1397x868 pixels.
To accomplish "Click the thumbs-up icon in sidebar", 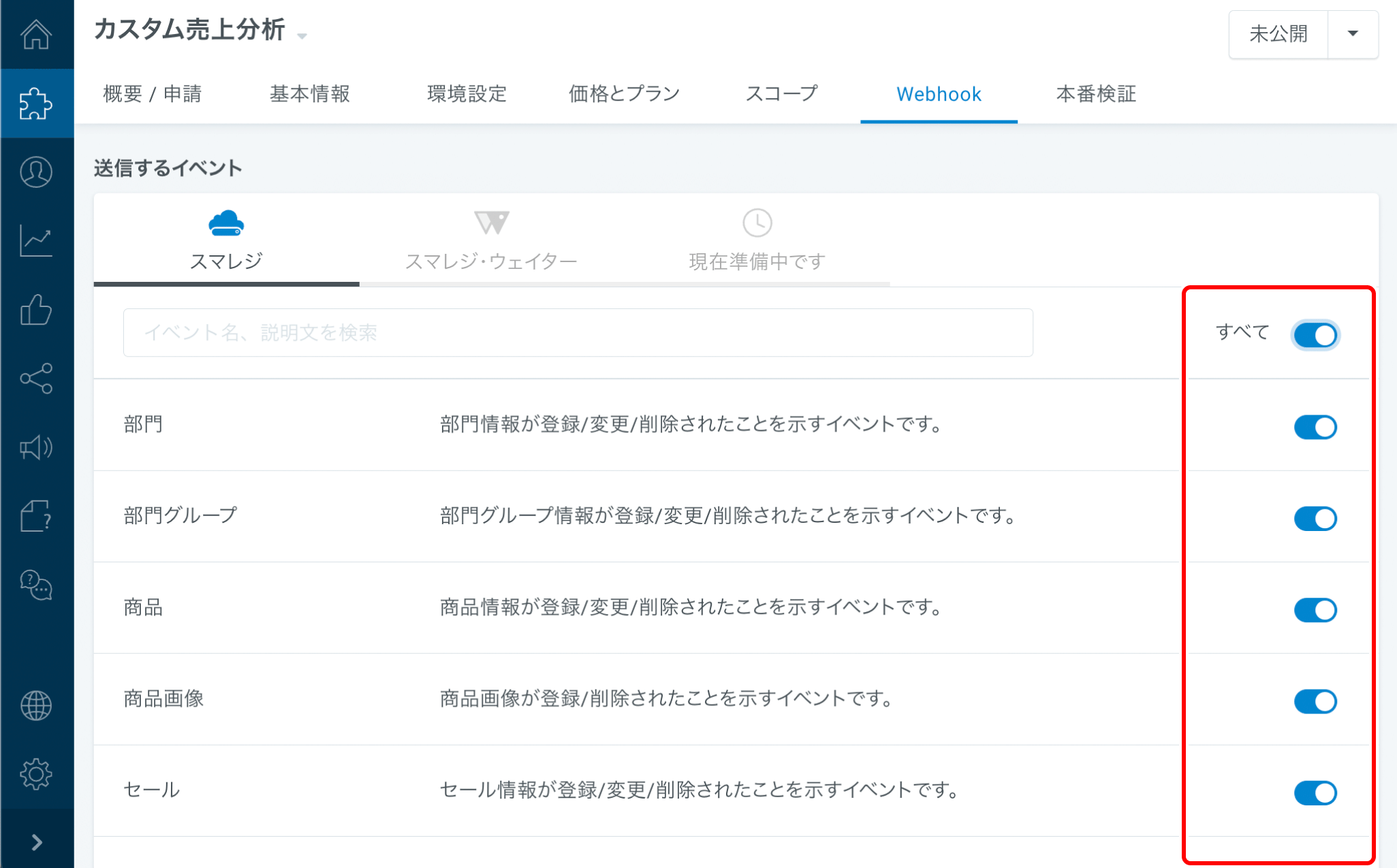I will pos(36,310).
